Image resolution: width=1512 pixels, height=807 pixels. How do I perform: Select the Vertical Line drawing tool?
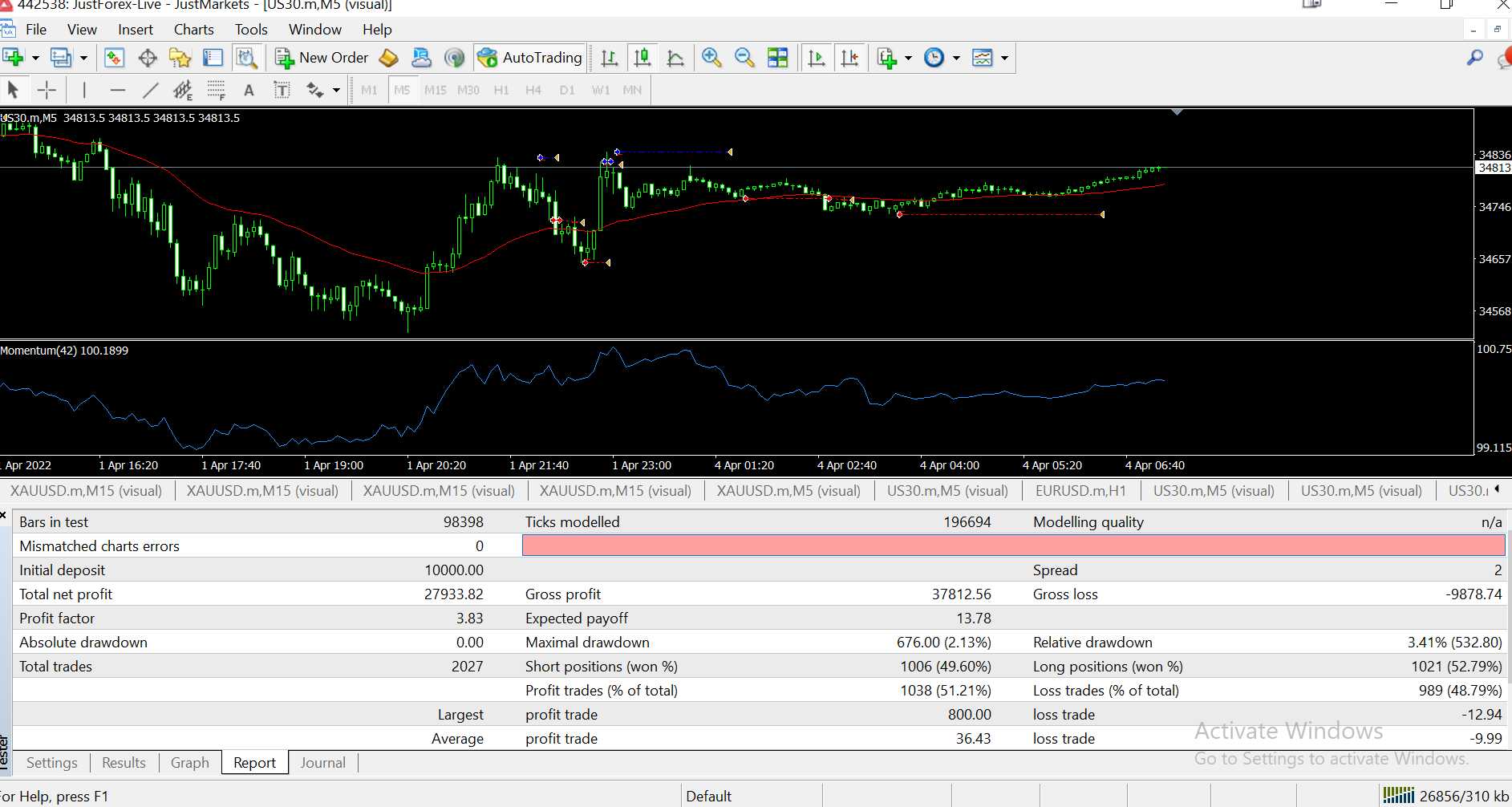(x=84, y=90)
